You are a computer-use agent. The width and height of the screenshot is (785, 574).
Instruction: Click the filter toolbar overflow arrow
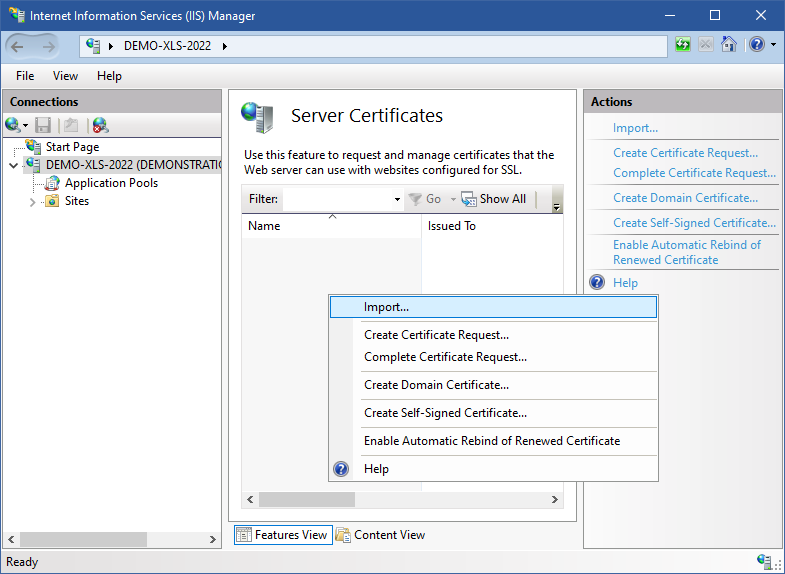pos(557,206)
